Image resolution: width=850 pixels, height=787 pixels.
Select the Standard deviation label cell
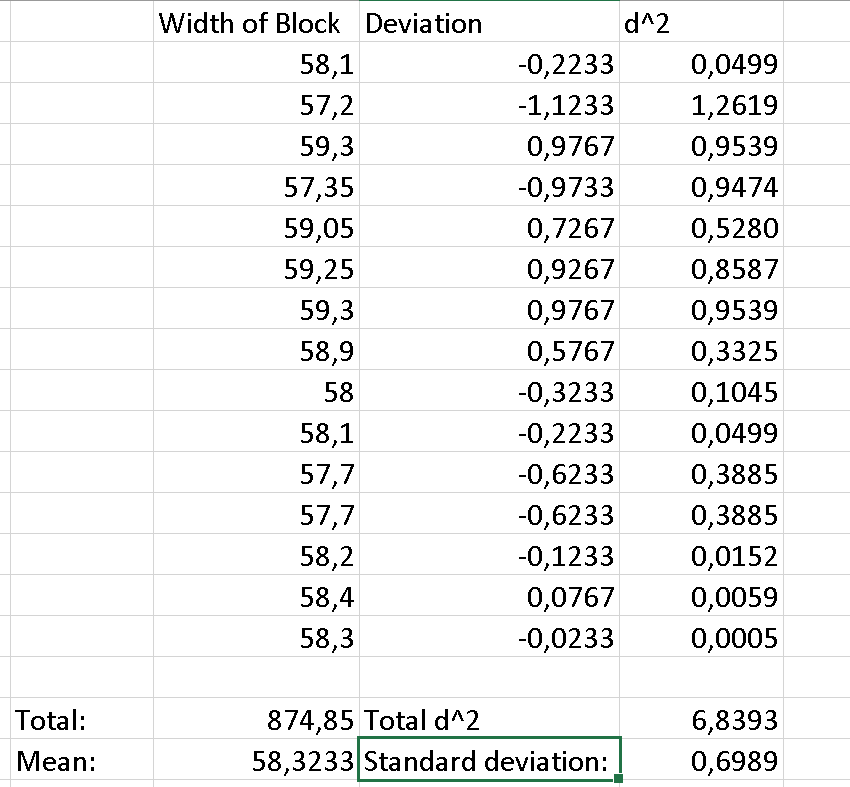(489, 759)
